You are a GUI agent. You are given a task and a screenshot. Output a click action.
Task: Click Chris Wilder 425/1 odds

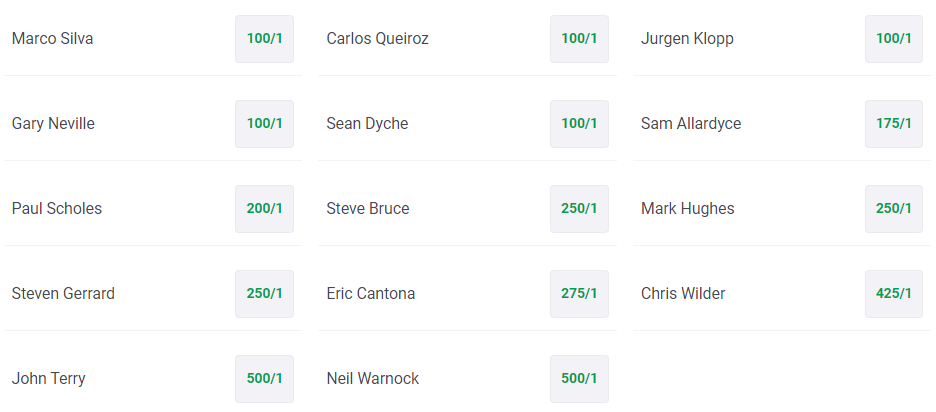click(x=894, y=294)
